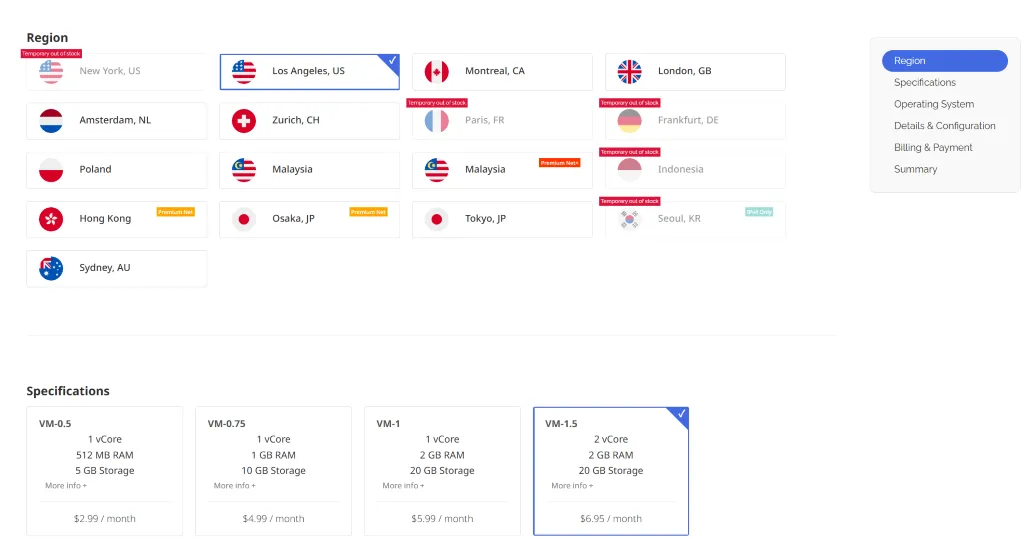This screenshot has width=1024, height=539.
Task: Click the checkmark corner on VM-1.5 card
Action: tap(680, 415)
